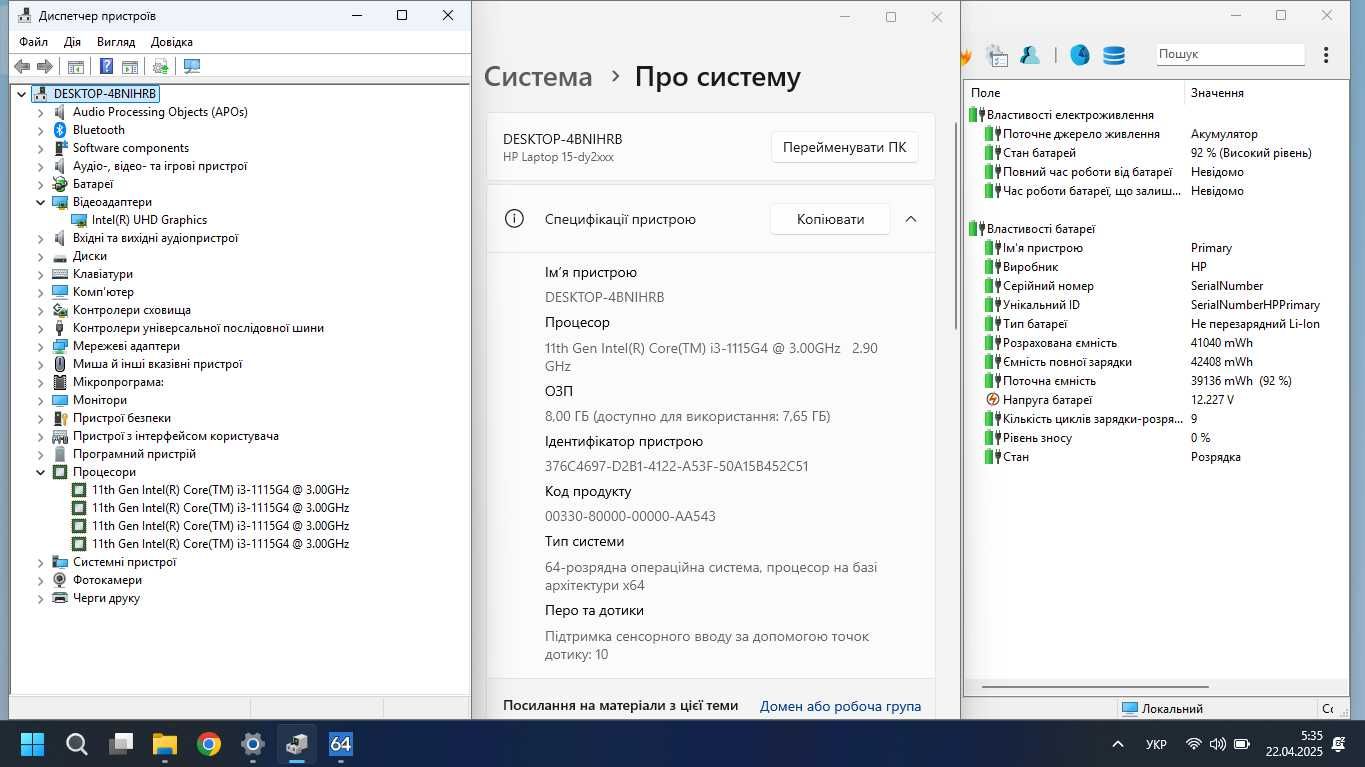Viewport: 1365px width, 767px height.
Task: Select the Черги друку tree item
Action: click(x=106, y=598)
